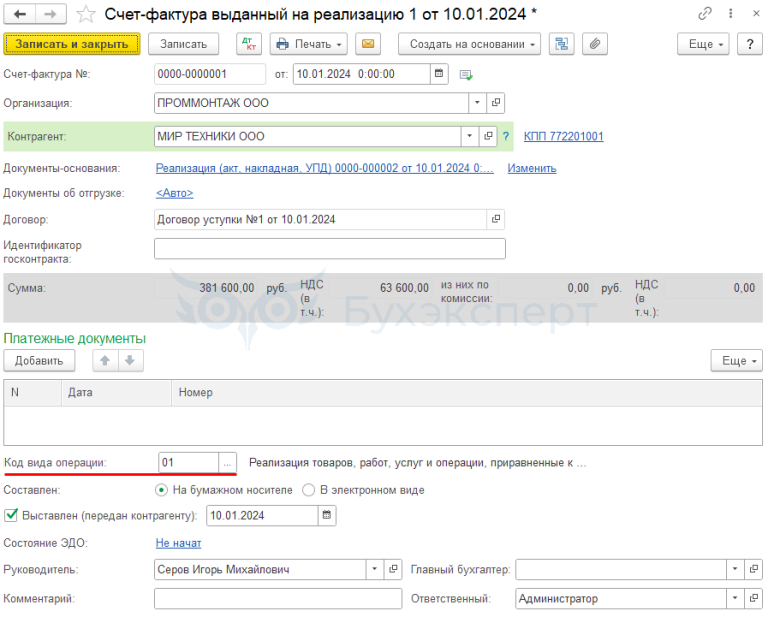The image size is (768, 617).
Task: Add document to favorites with star icon
Action: 87,14
